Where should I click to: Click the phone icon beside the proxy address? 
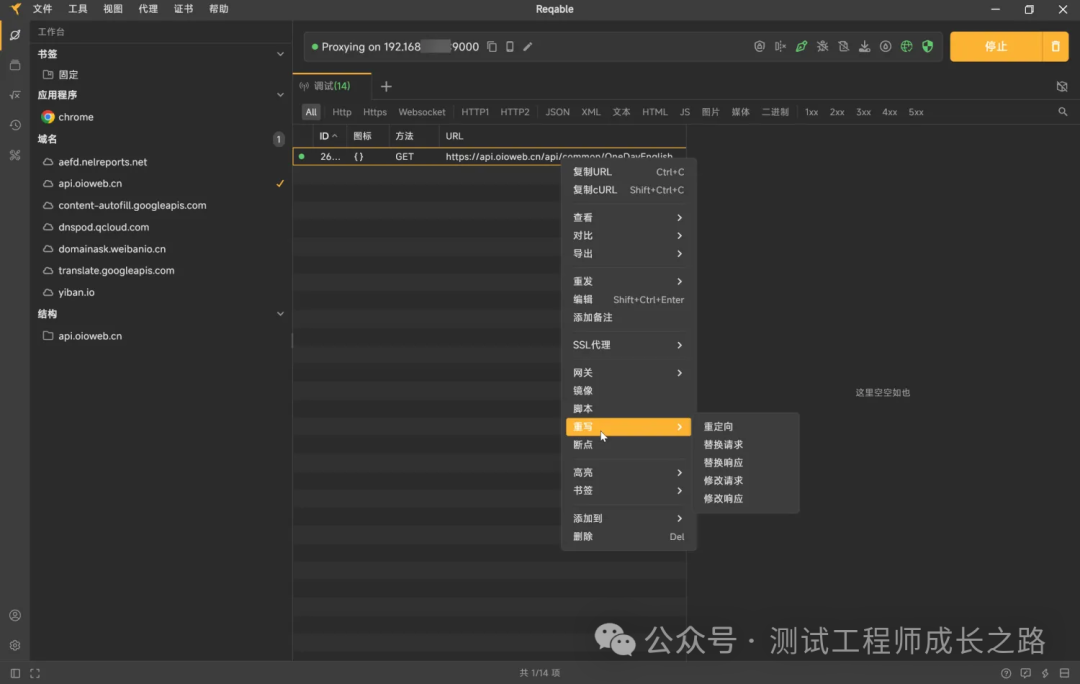[510, 47]
